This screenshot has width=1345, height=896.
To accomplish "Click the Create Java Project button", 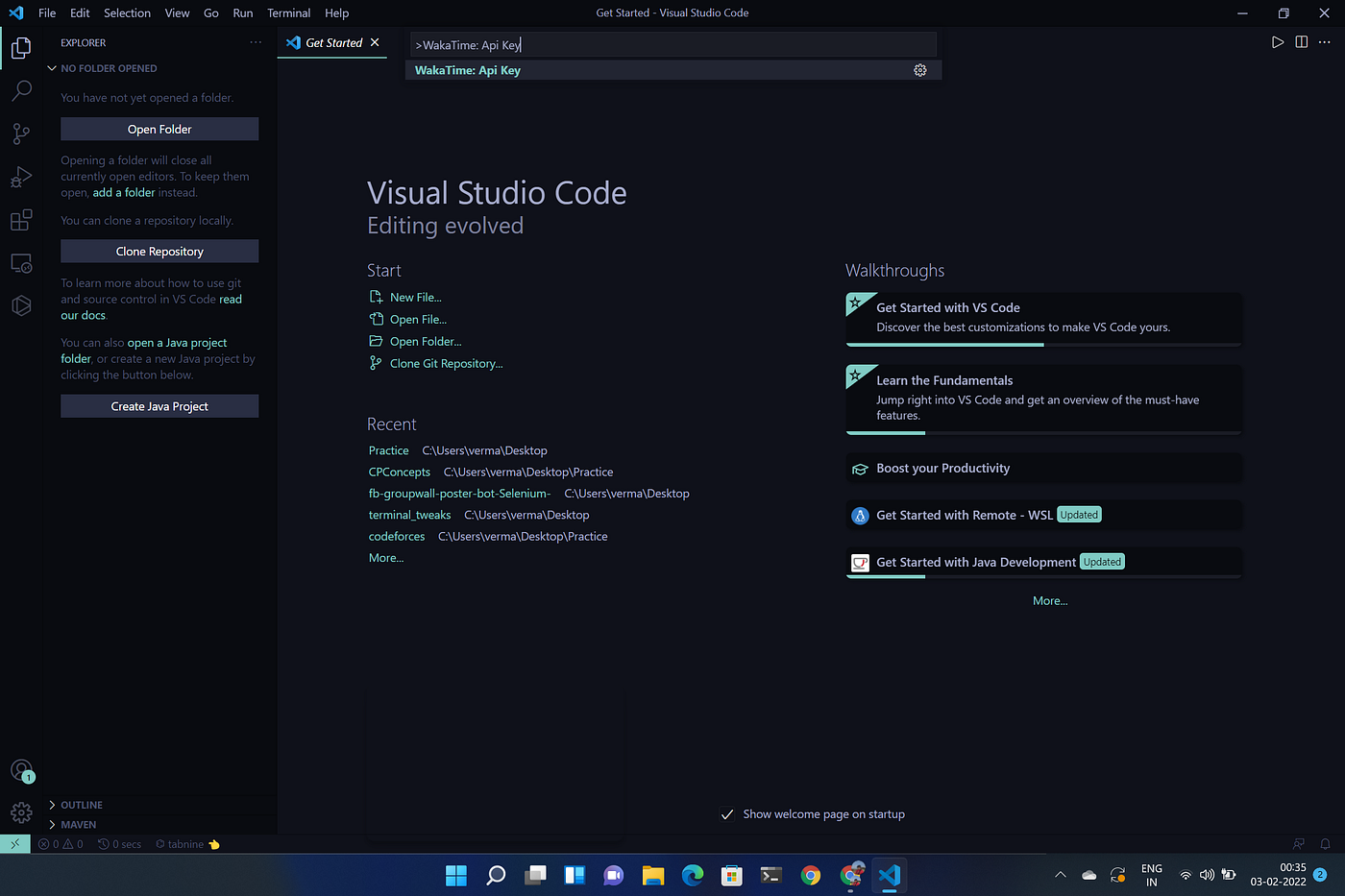I will tap(159, 405).
